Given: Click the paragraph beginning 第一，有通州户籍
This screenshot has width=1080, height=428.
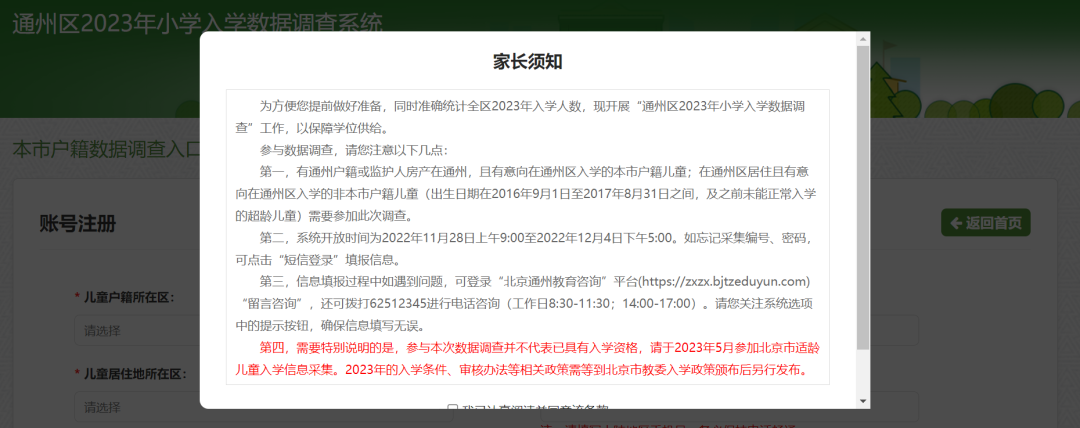Looking at the screenshot, I should pyautogui.click(x=527, y=194).
